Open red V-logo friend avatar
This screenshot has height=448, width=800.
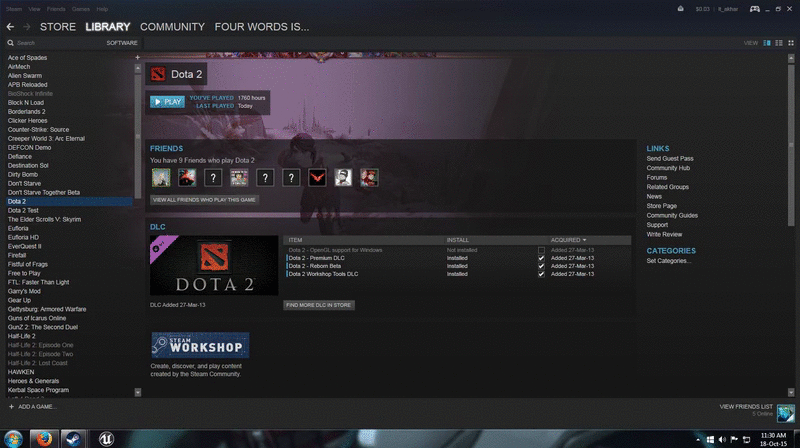tap(317, 178)
